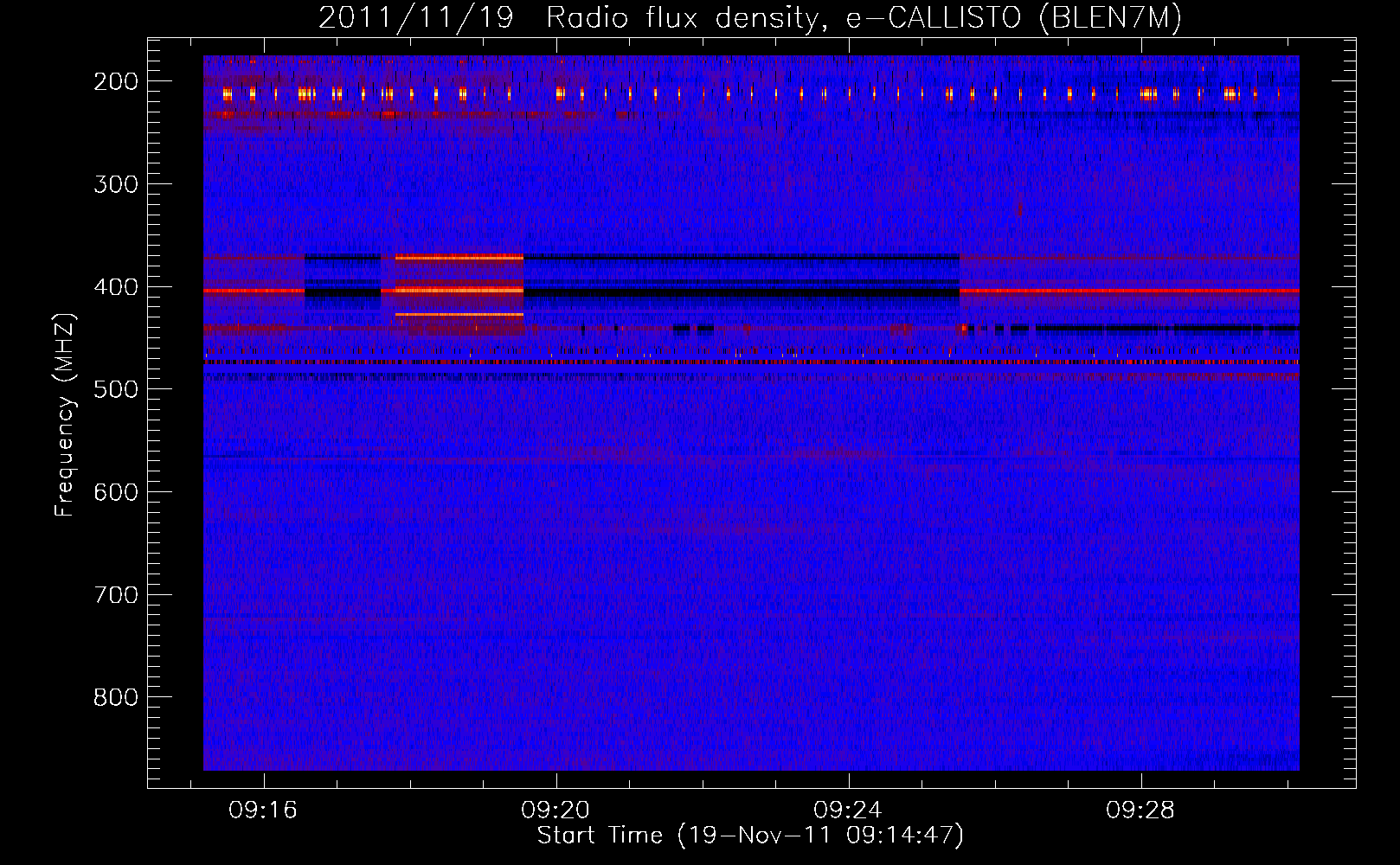Click the 09:20 time tick label

[556, 811]
